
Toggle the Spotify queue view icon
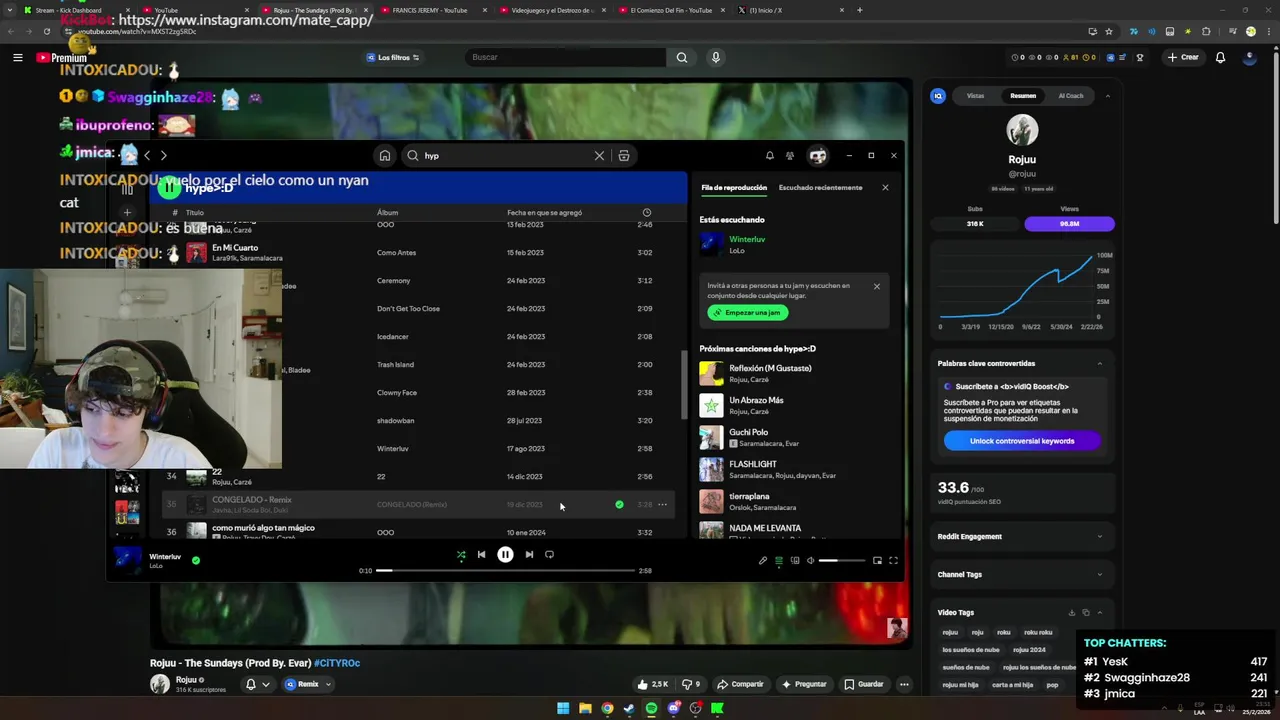pos(779,561)
